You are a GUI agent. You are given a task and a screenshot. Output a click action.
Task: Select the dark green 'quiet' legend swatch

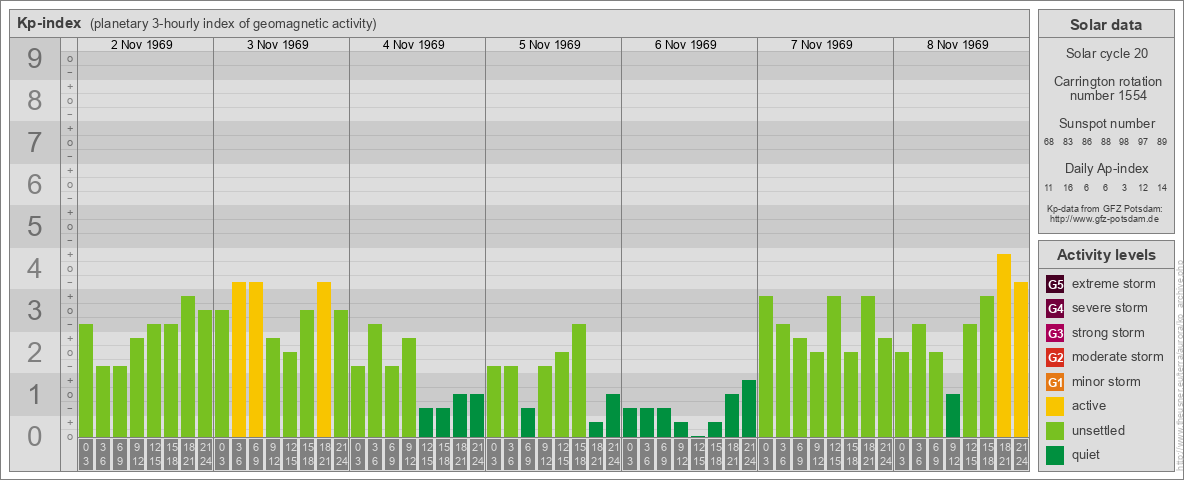coord(1055,454)
